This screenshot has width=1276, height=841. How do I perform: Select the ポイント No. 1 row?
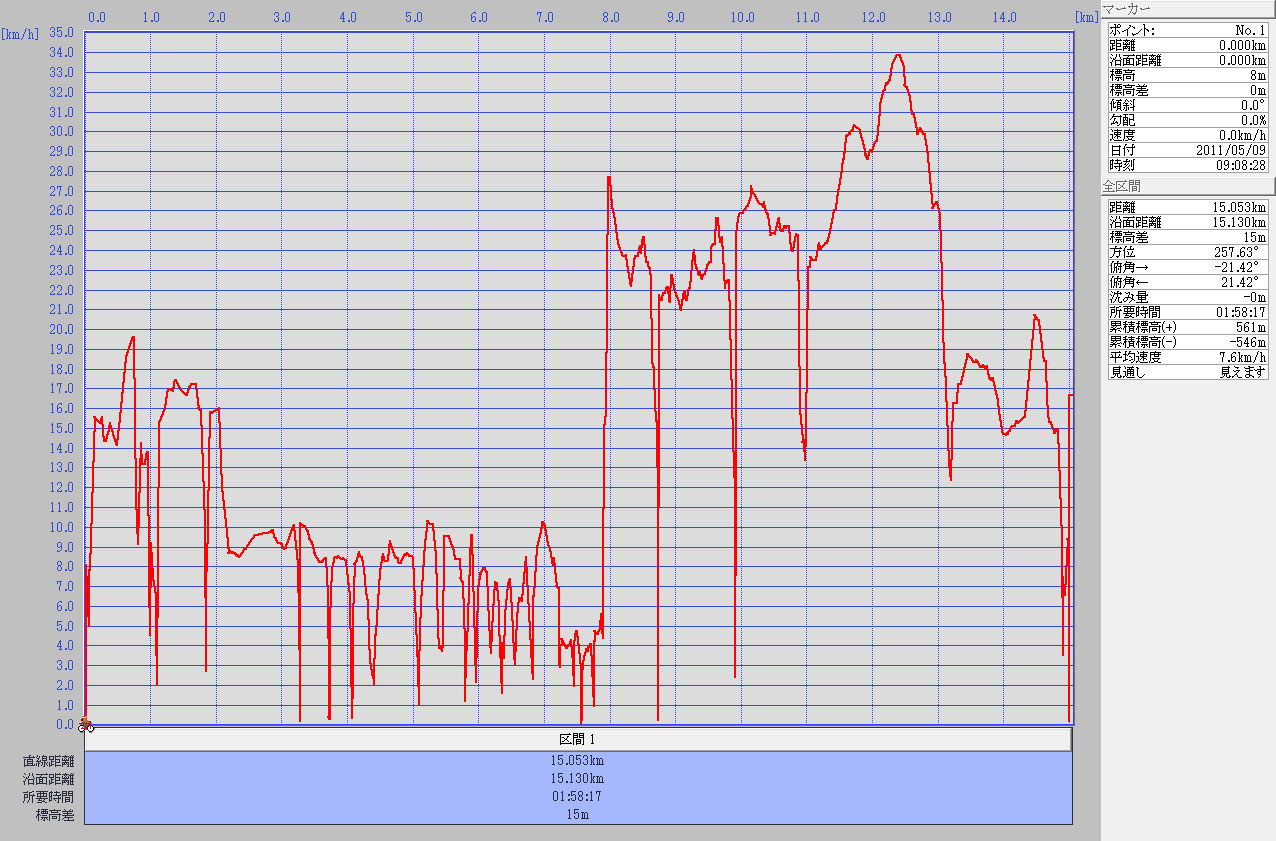click(1187, 30)
